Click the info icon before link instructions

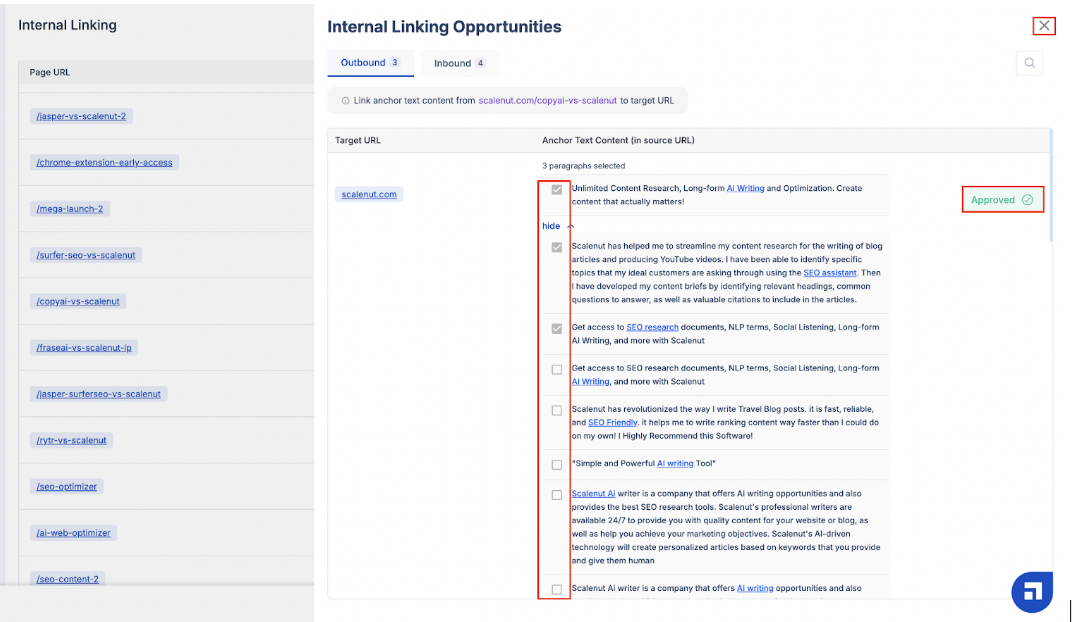[x=345, y=101]
